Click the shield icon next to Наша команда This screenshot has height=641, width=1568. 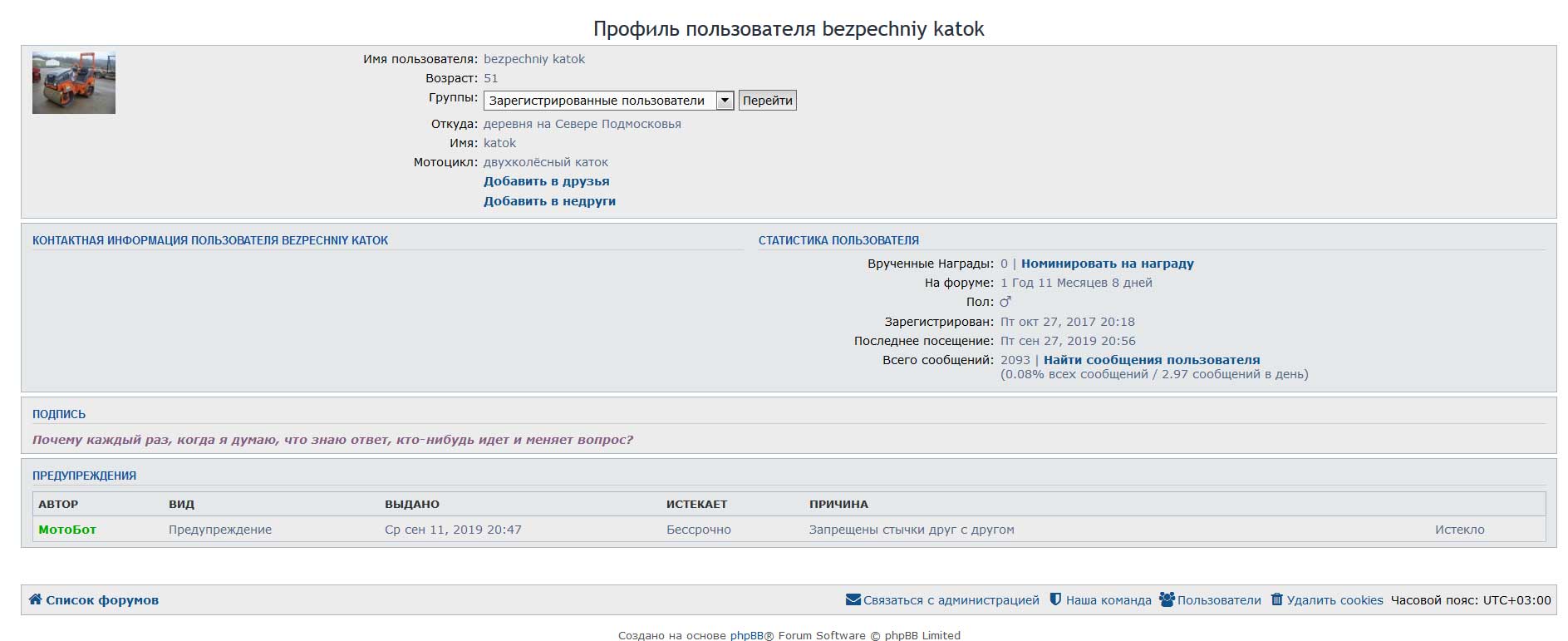point(1054,599)
